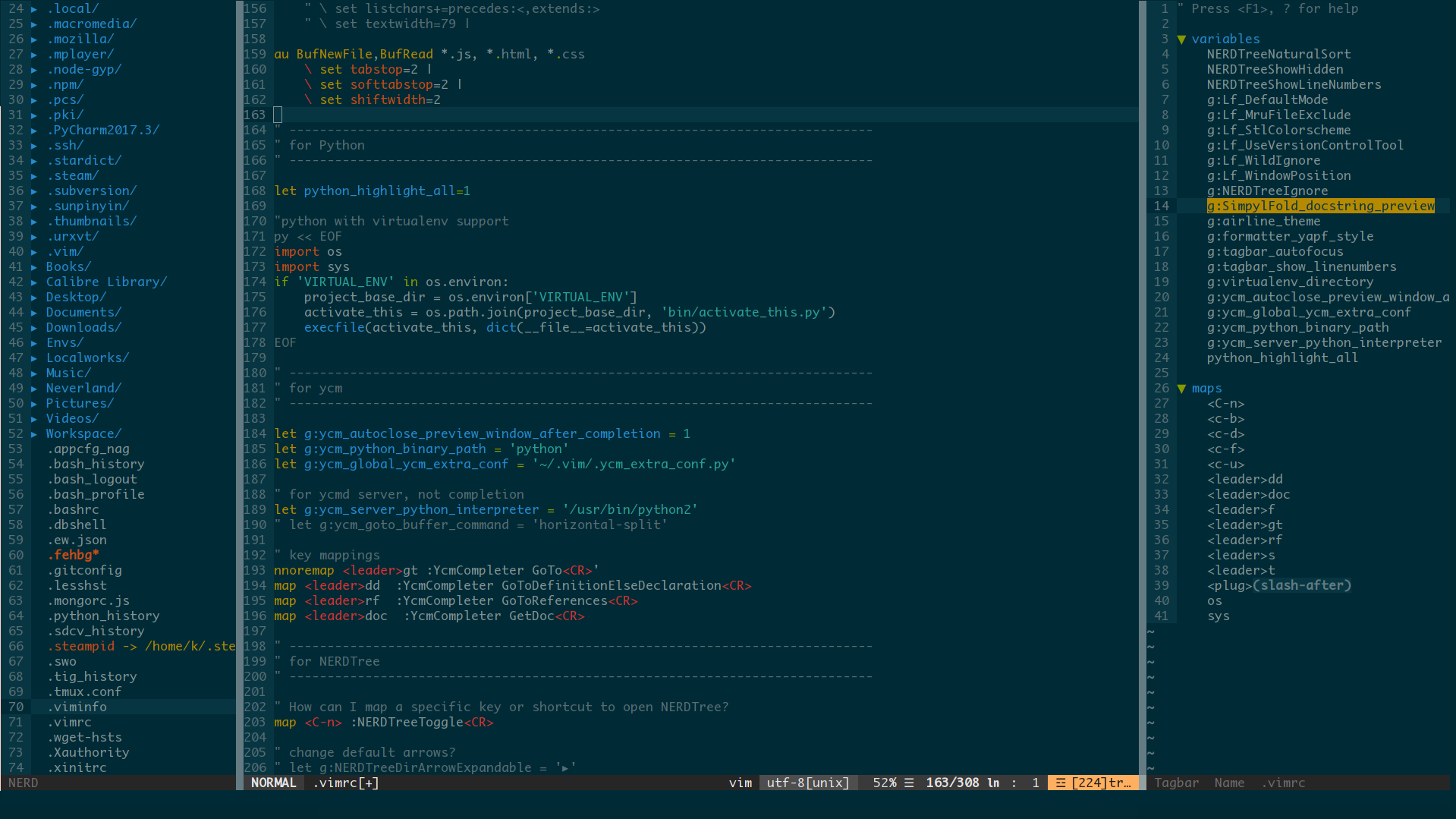Viewport: 1456px width, 819px height.
Task: Click the 'set shiftwidth=2' line
Action: coord(372,99)
